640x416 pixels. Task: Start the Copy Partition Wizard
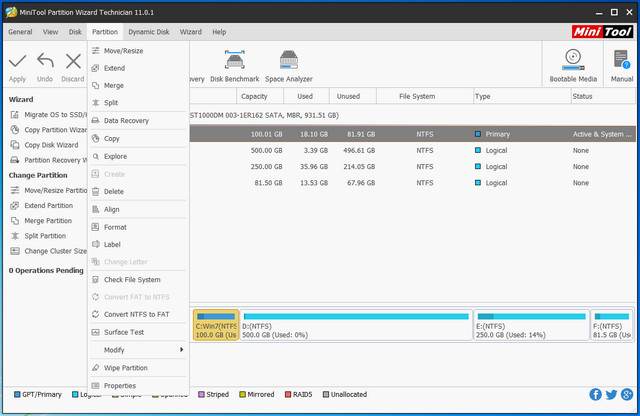pos(49,130)
